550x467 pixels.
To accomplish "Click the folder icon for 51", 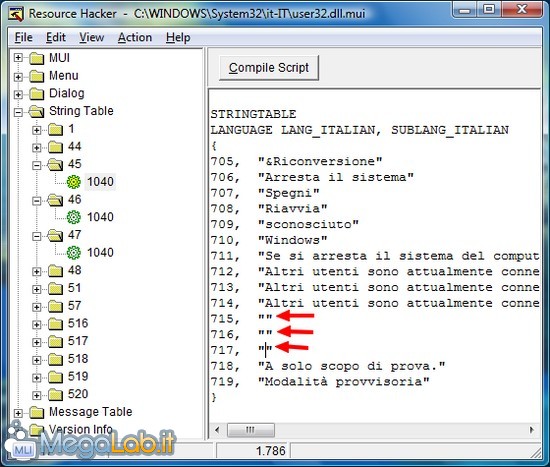I will tap(55, 288).
